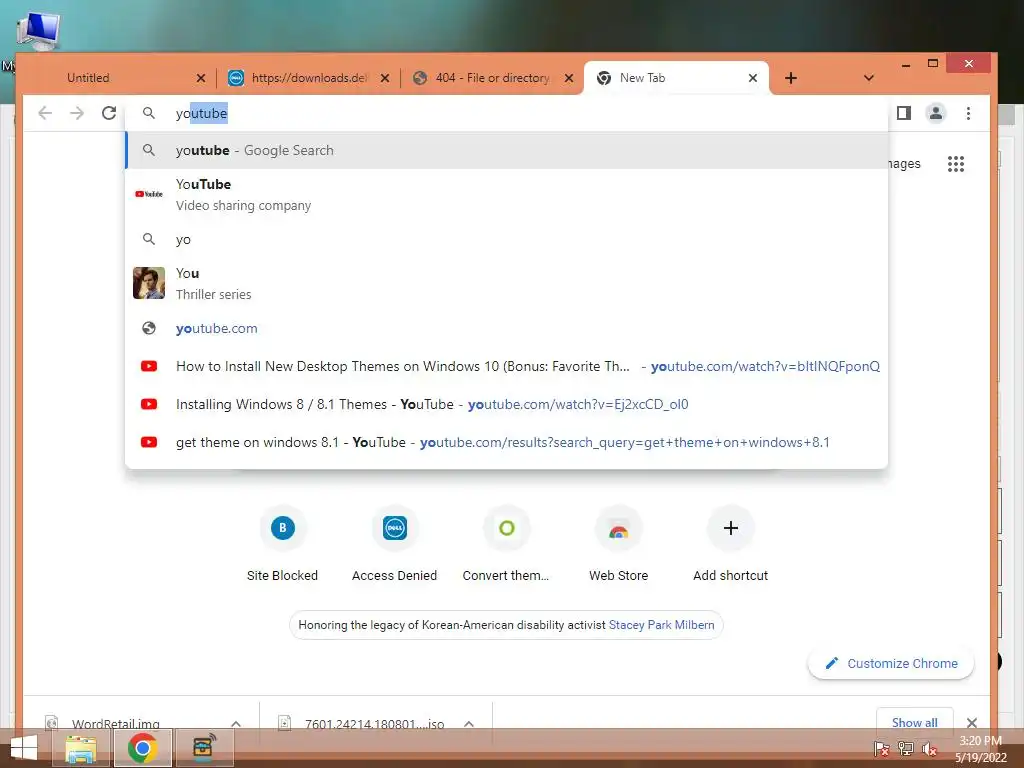Open a new tab with the plus button
This screenshot has width=1024, height=768.
tap(791, 78)
